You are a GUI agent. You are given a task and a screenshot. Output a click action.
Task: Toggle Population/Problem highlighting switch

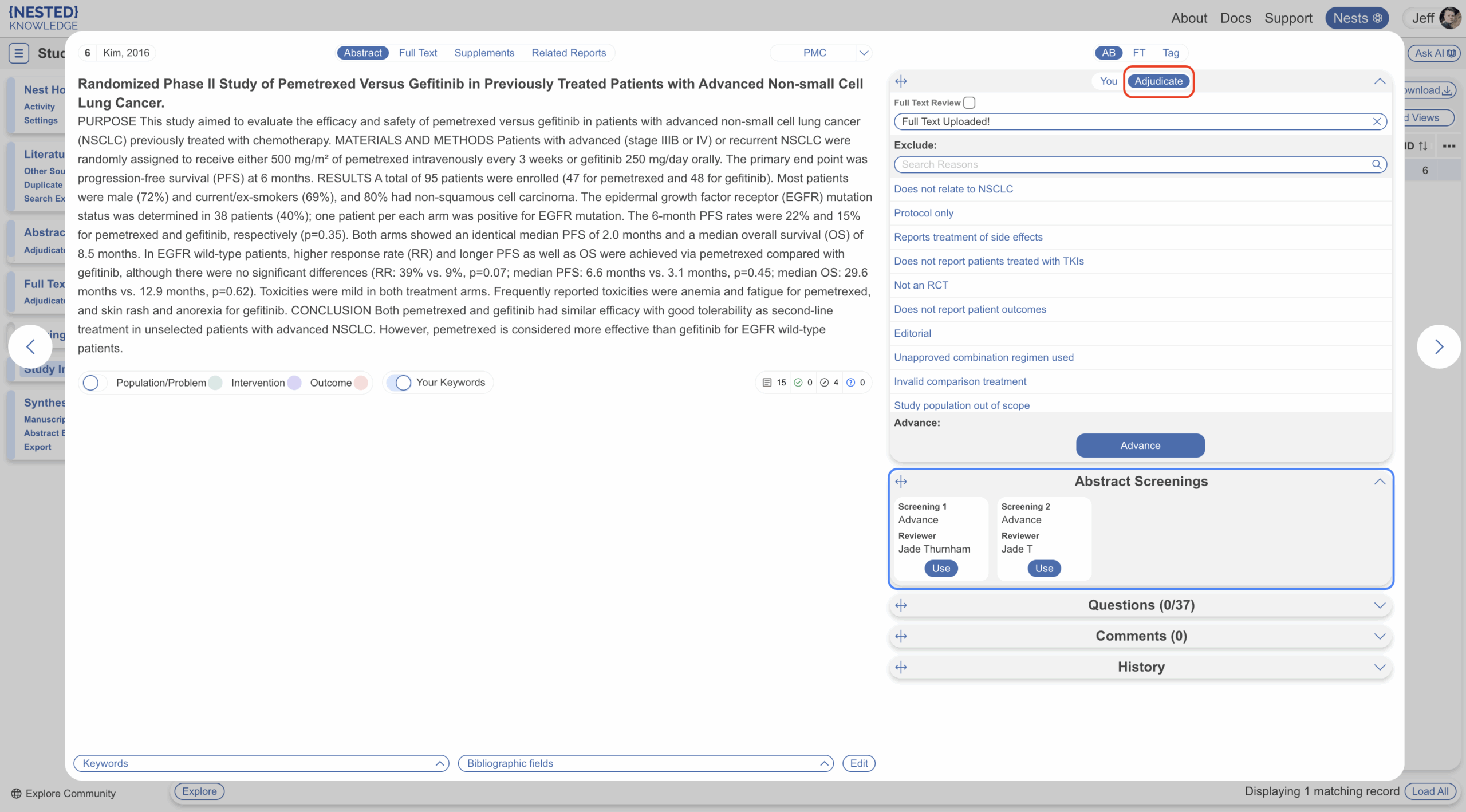pyautogui.click(x=92, y=383)
